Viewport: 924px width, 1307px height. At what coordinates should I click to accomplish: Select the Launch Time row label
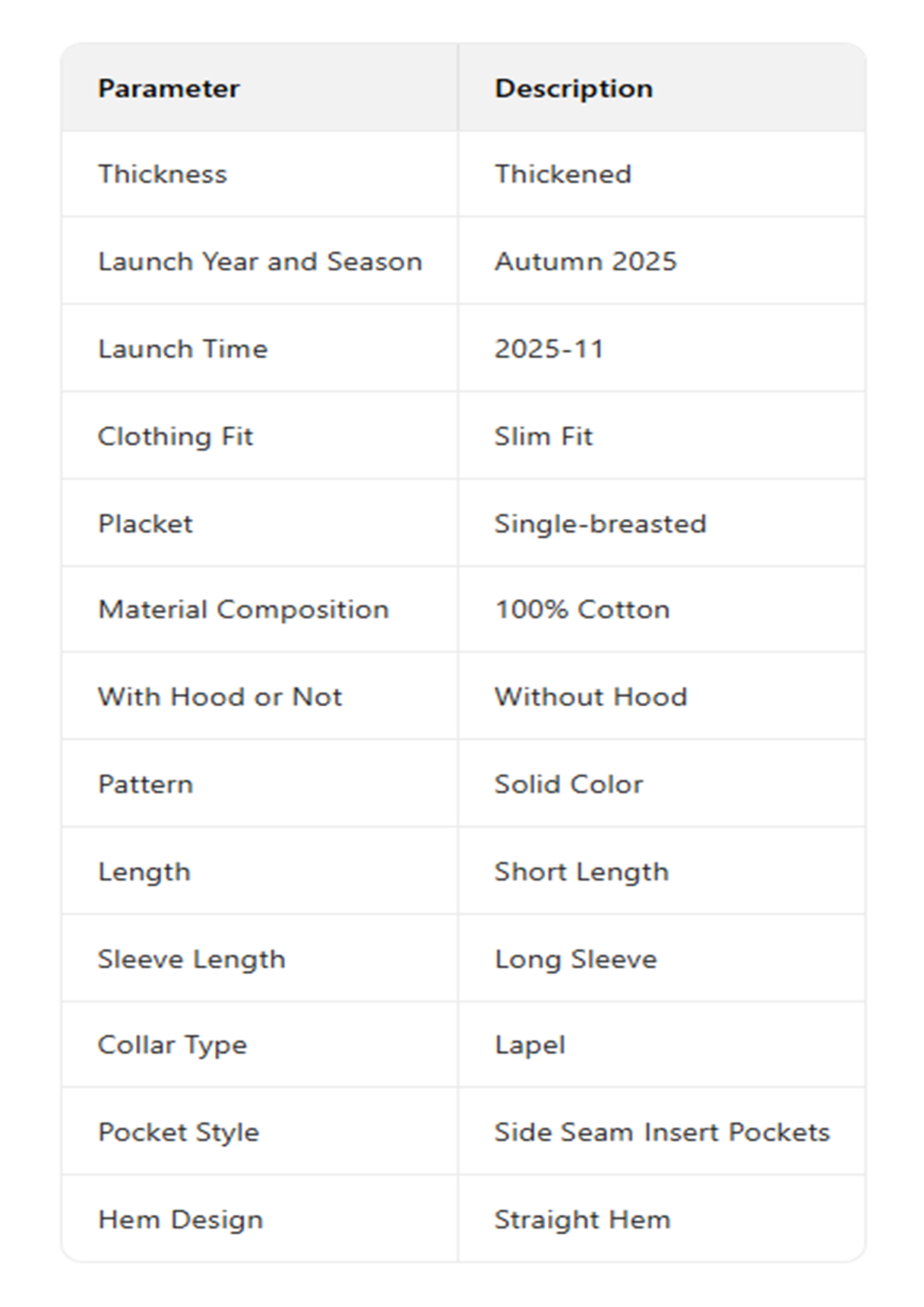(183, 349)
